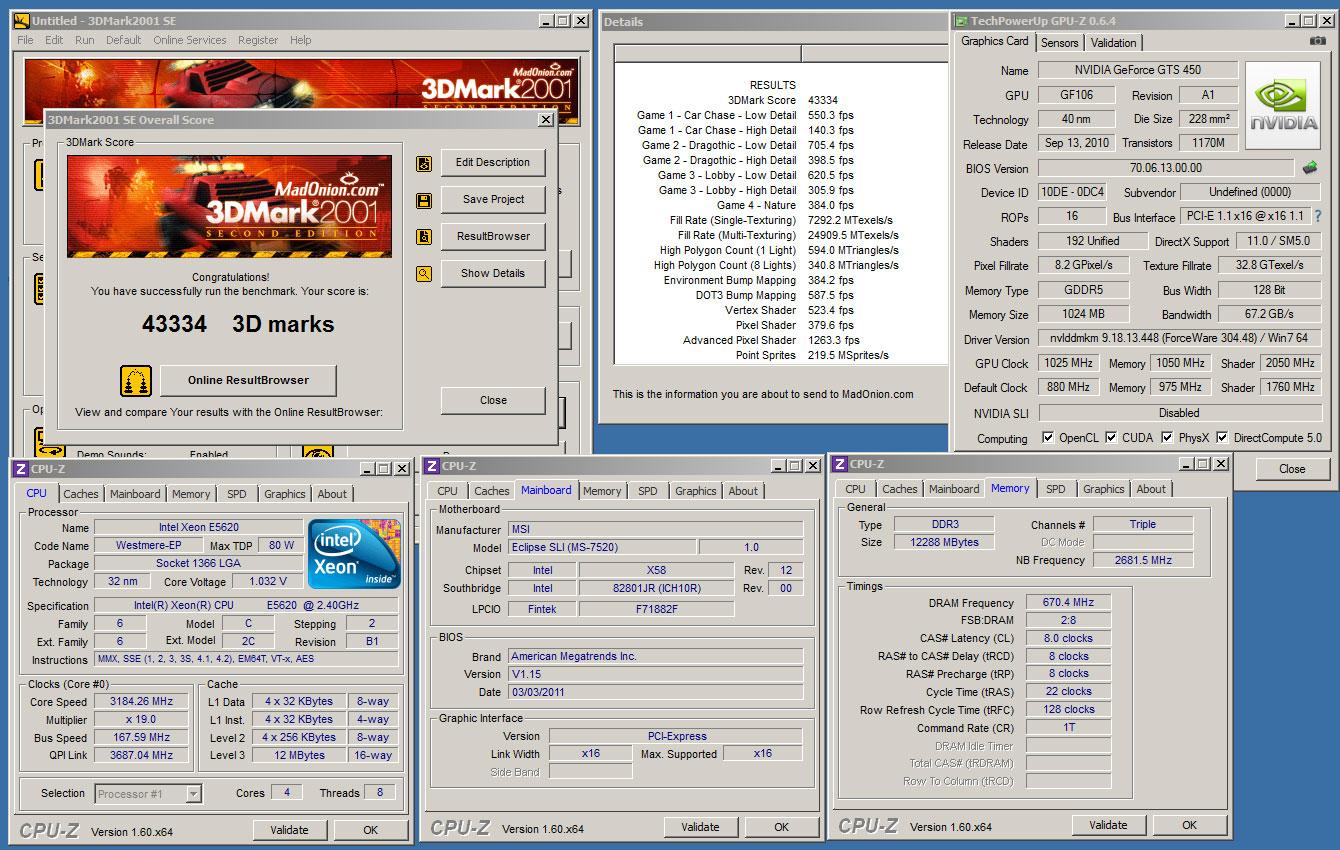Open the Caches tab in CPU-Z CPU window
The image size is (1340, 850).
(81, 494)
